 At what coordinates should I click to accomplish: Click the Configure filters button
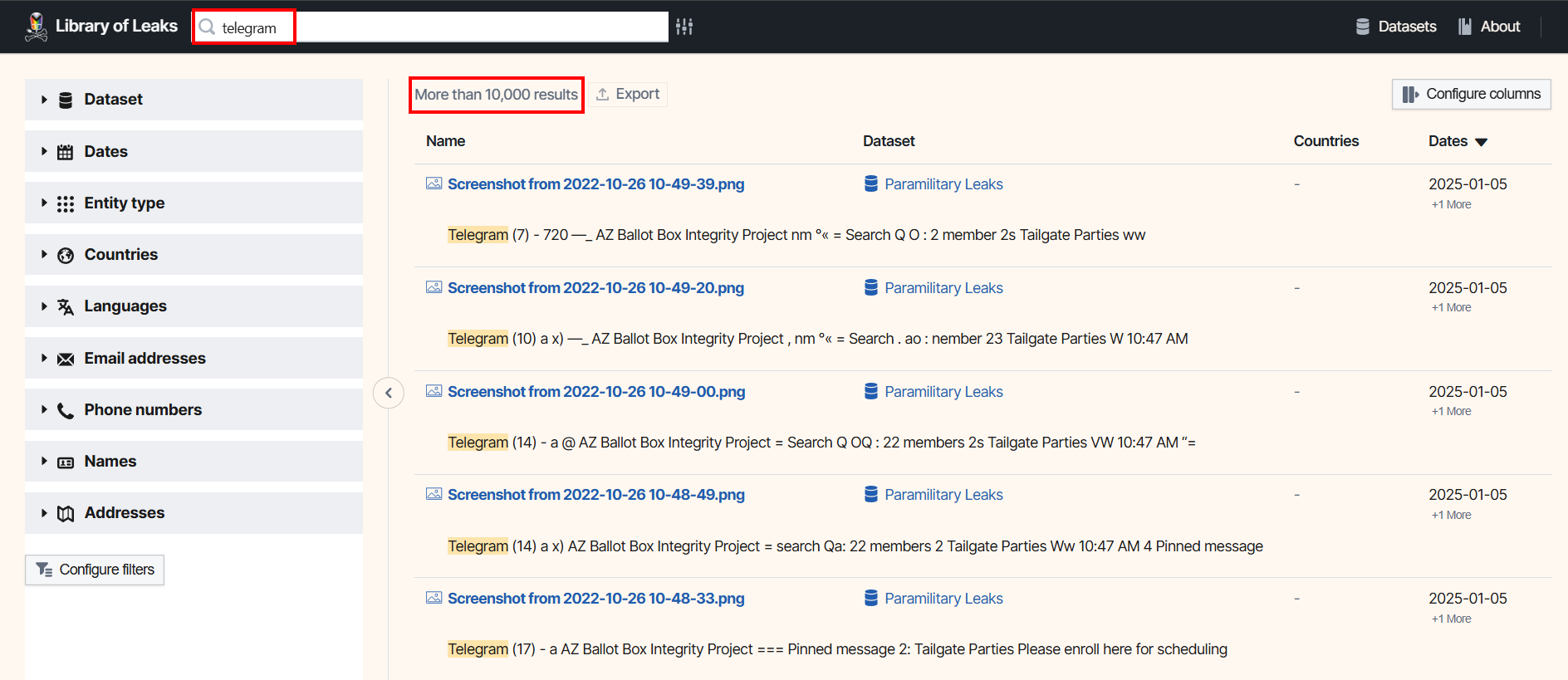[95, 570]
